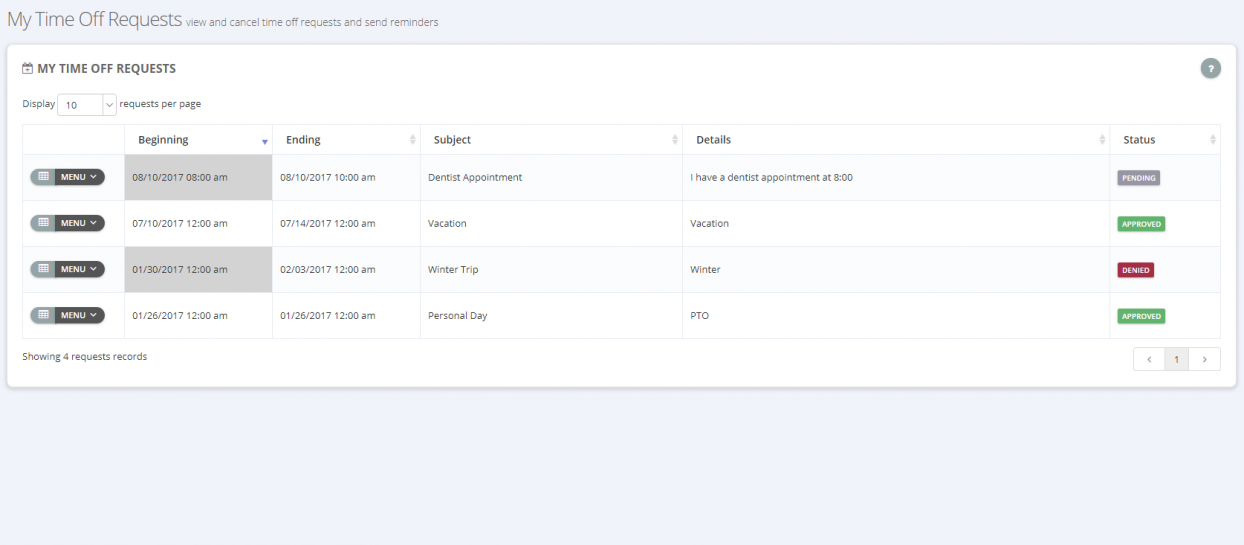
Task: Open MENU dropdown for Winter Trip
Action: pyautogui.click(x=80, y=269)
